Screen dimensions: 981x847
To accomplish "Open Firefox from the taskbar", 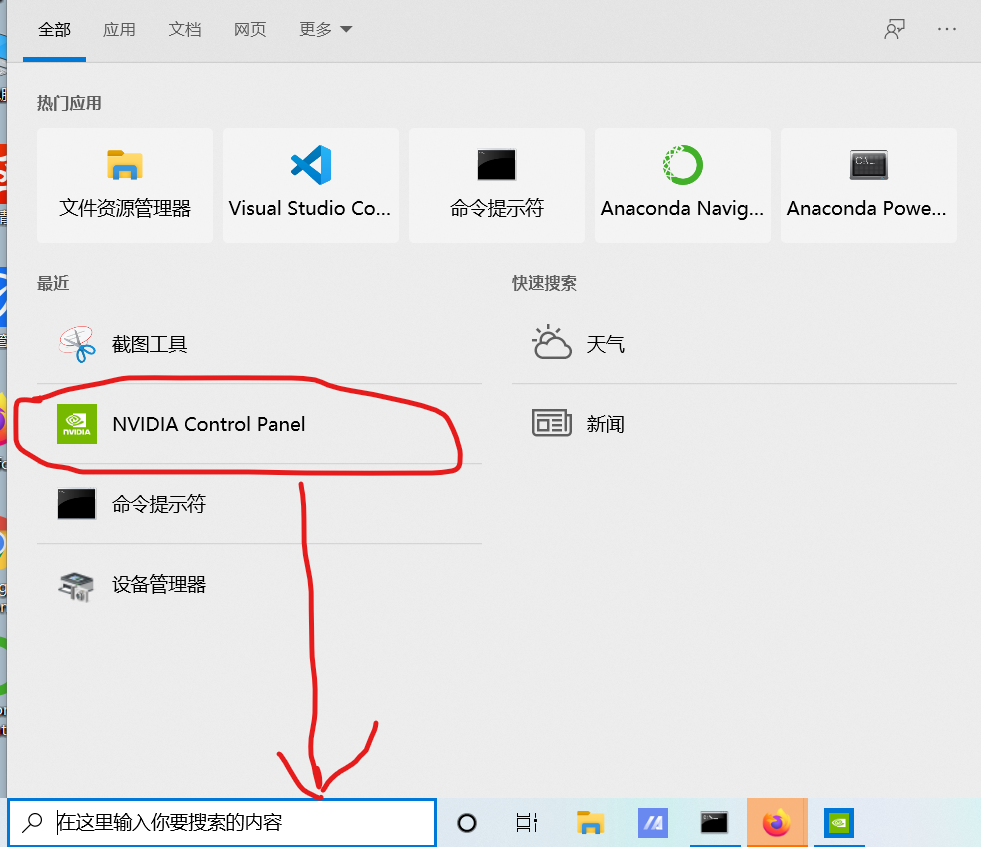I will (x=777, y=822).
